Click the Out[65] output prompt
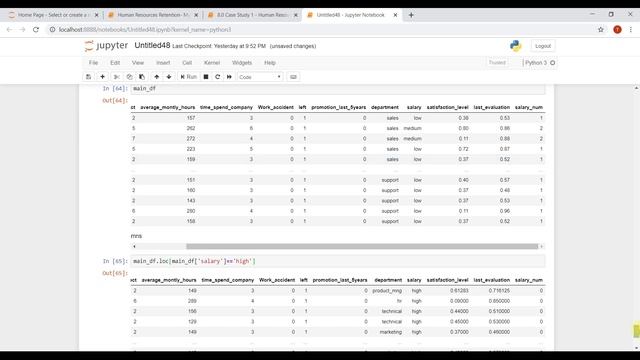 pos(115,273)
